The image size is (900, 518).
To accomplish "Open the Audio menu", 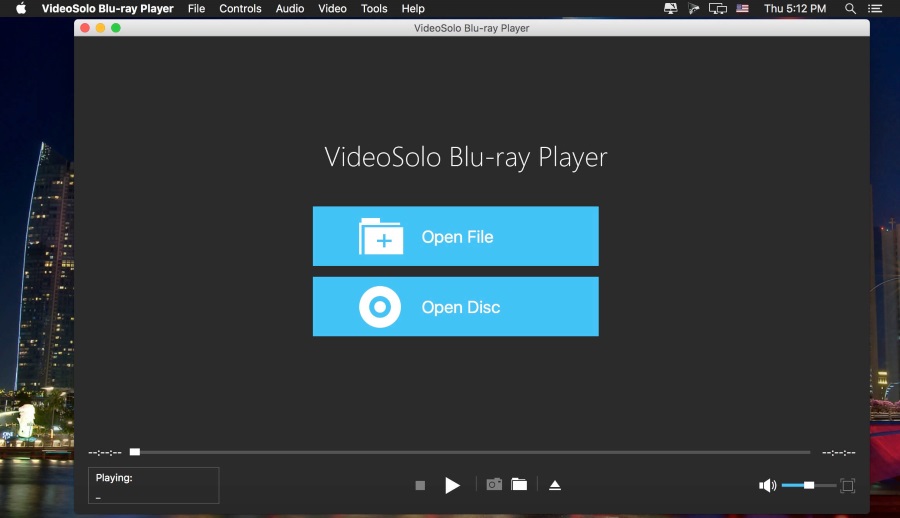I will 290,9.
